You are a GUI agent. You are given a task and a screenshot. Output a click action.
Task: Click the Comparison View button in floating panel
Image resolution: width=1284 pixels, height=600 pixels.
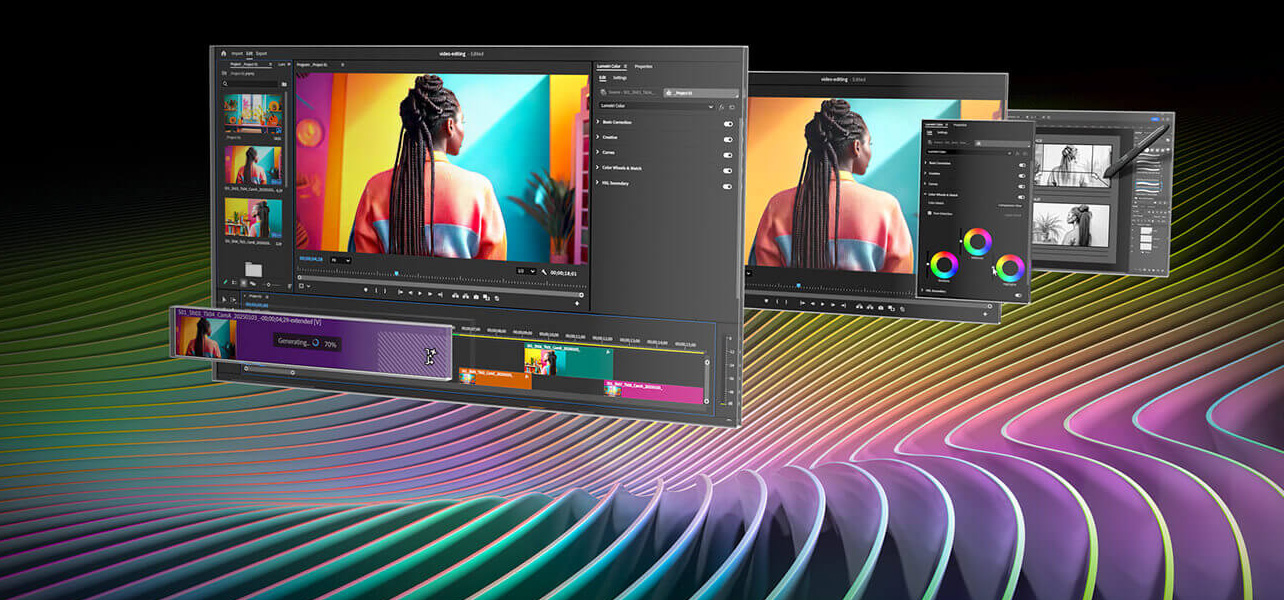(1010, 206)
